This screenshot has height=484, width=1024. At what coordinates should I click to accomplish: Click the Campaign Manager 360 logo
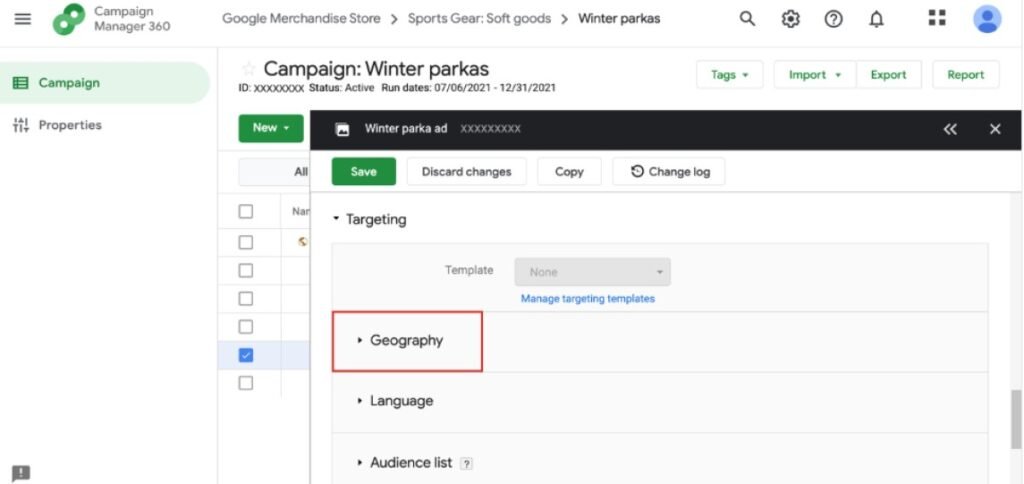[69, 19]
